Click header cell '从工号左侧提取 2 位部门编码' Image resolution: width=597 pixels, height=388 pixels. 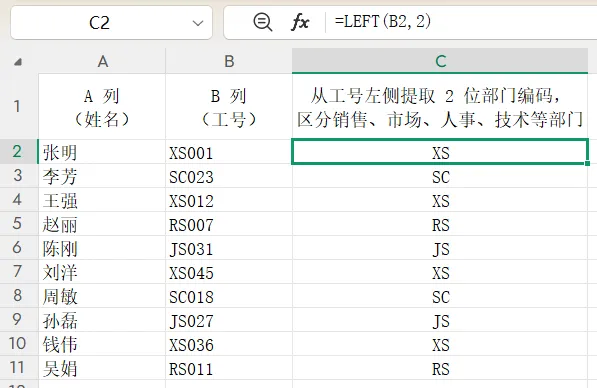(440, 107)
